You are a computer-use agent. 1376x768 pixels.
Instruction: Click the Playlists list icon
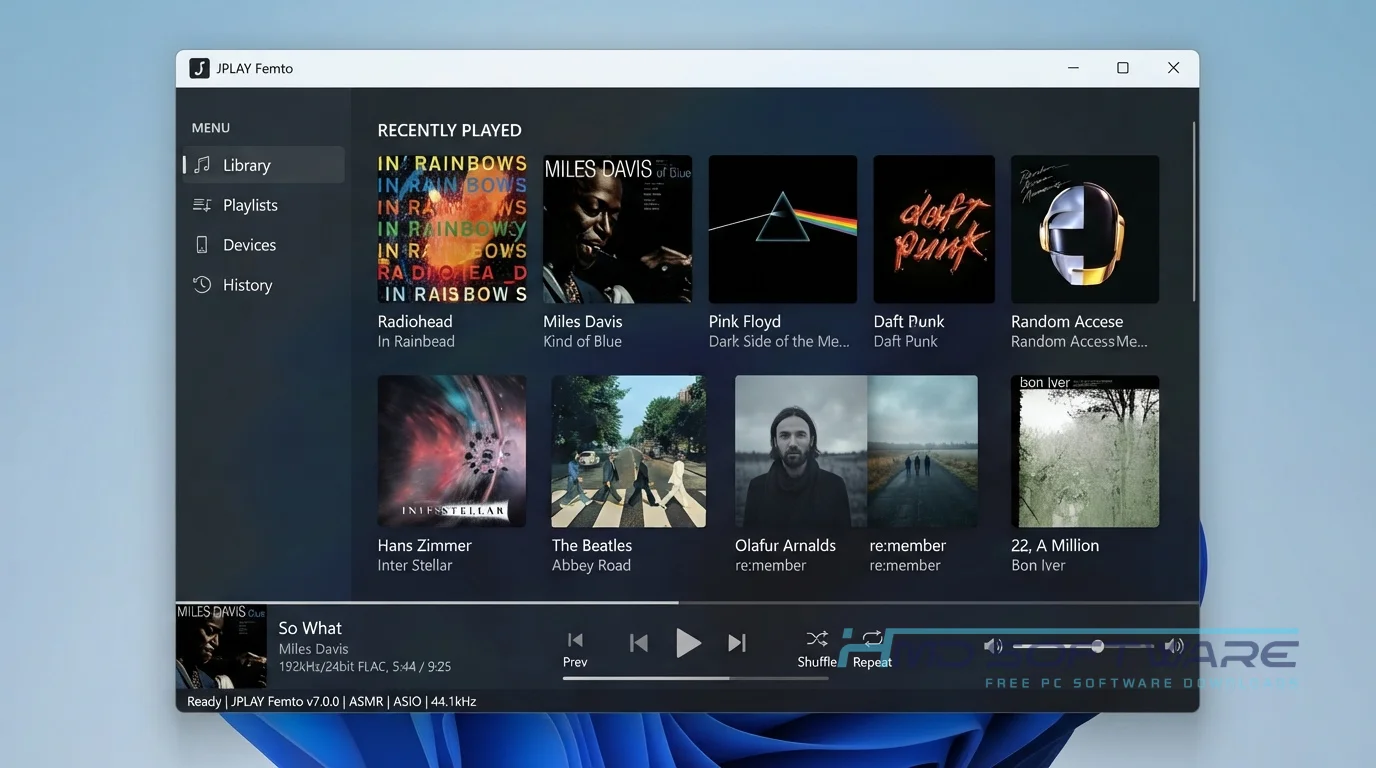pyautogui.click(x=202, y=205)
